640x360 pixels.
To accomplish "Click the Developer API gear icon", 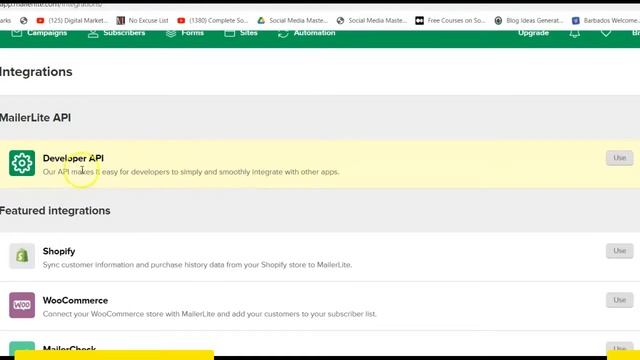I will tap(22, 163).
